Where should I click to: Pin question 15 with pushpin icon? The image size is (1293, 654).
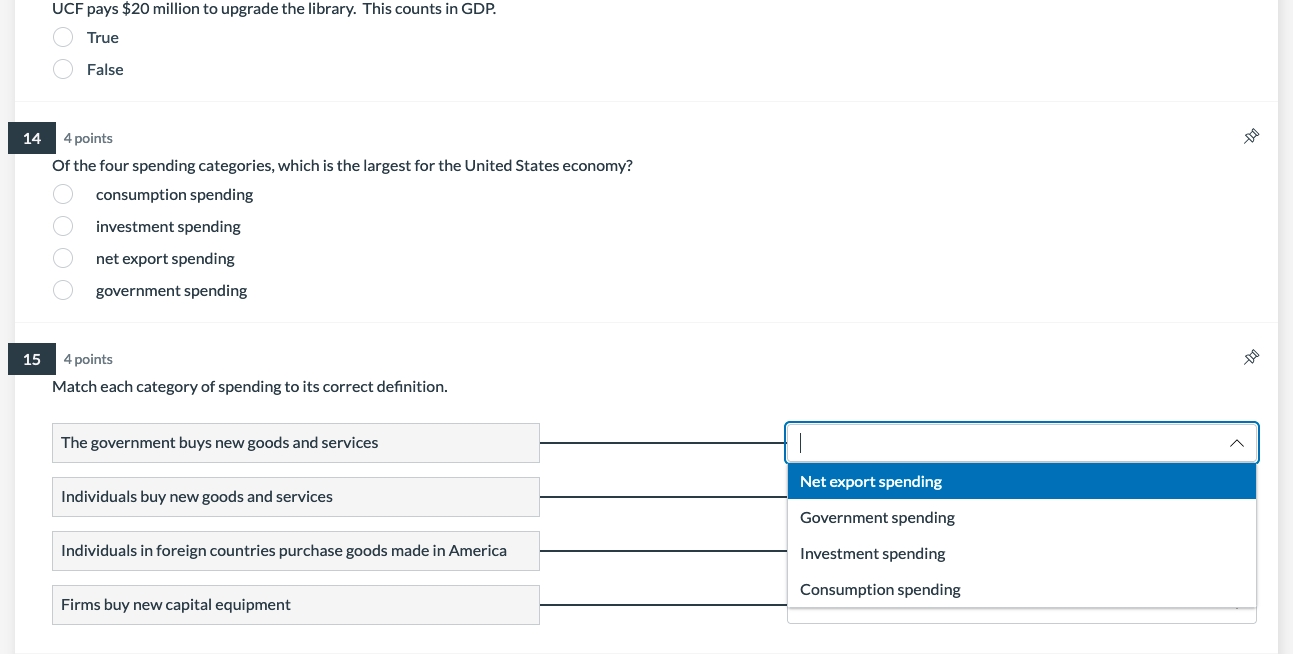(1250, 358)
